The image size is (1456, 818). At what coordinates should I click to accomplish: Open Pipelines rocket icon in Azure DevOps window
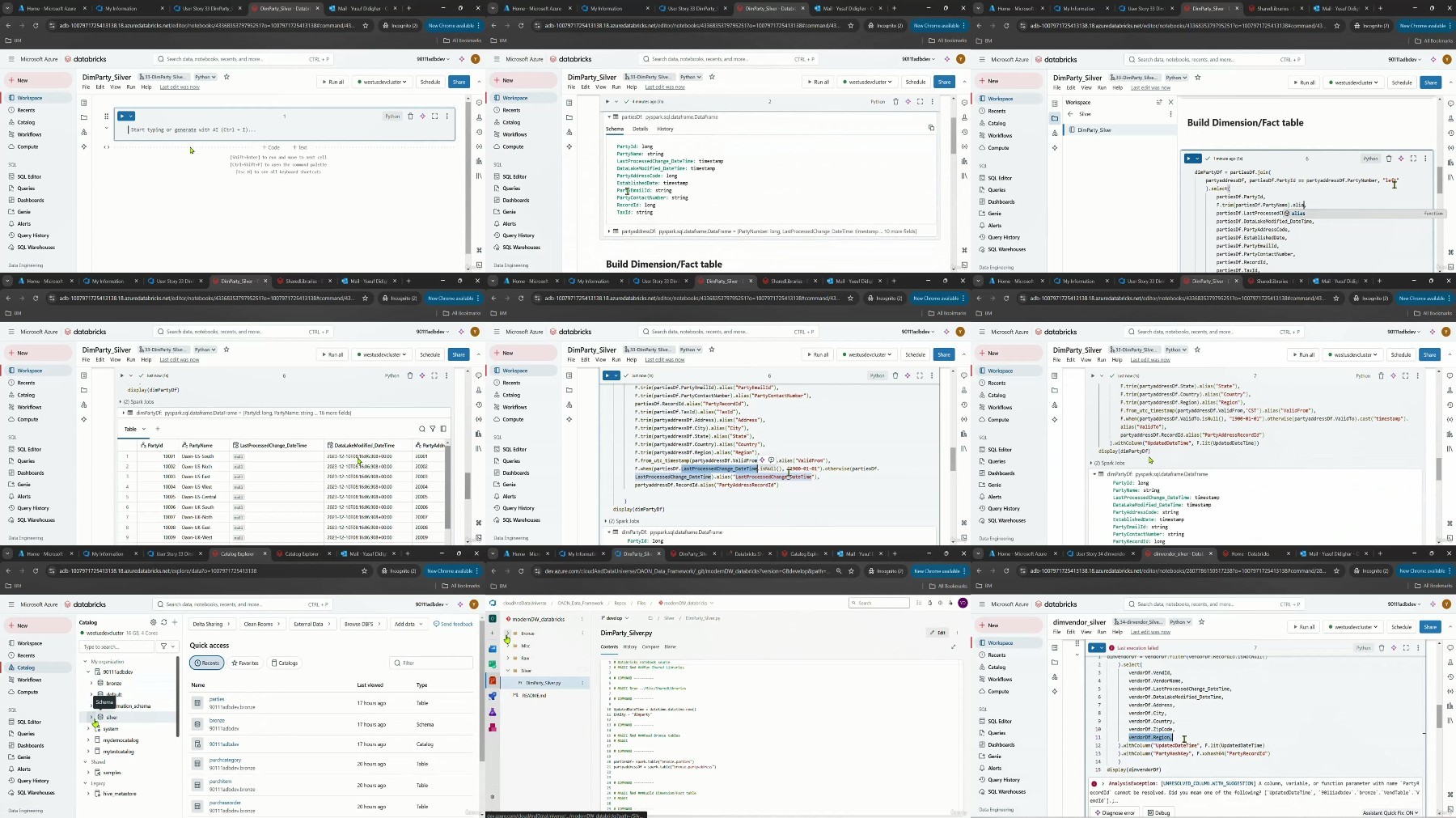493,696
